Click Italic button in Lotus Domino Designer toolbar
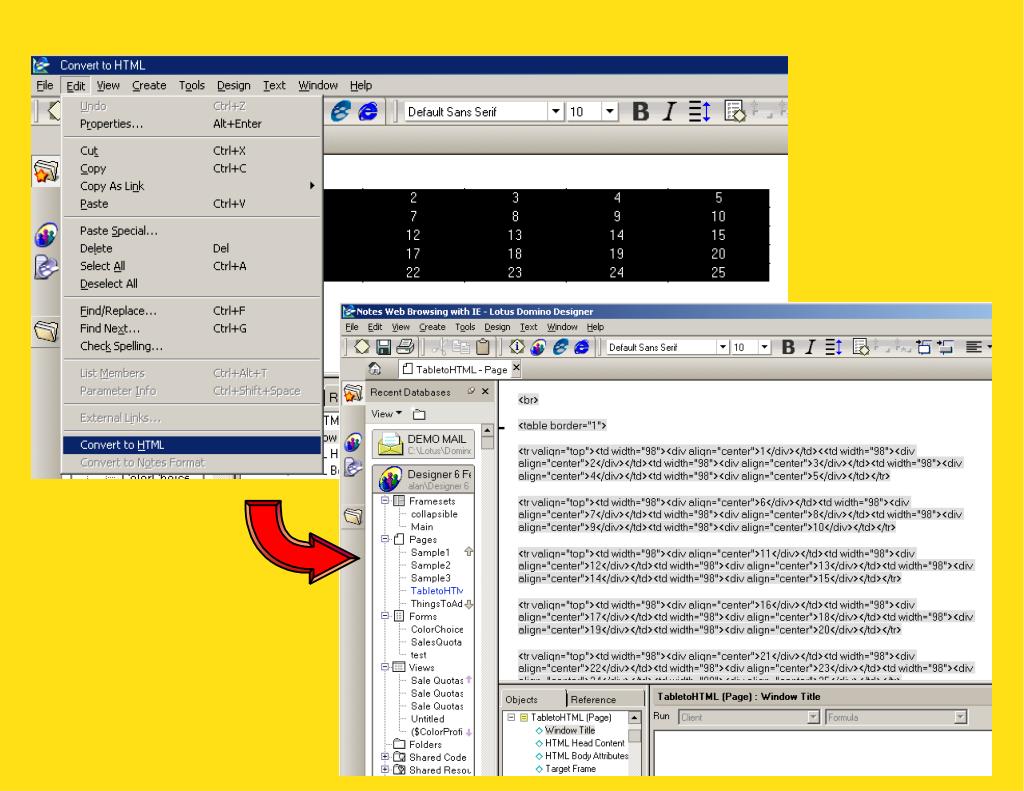Image resolution: width=1024 pixels, height=791 pixels. (810, 347)
